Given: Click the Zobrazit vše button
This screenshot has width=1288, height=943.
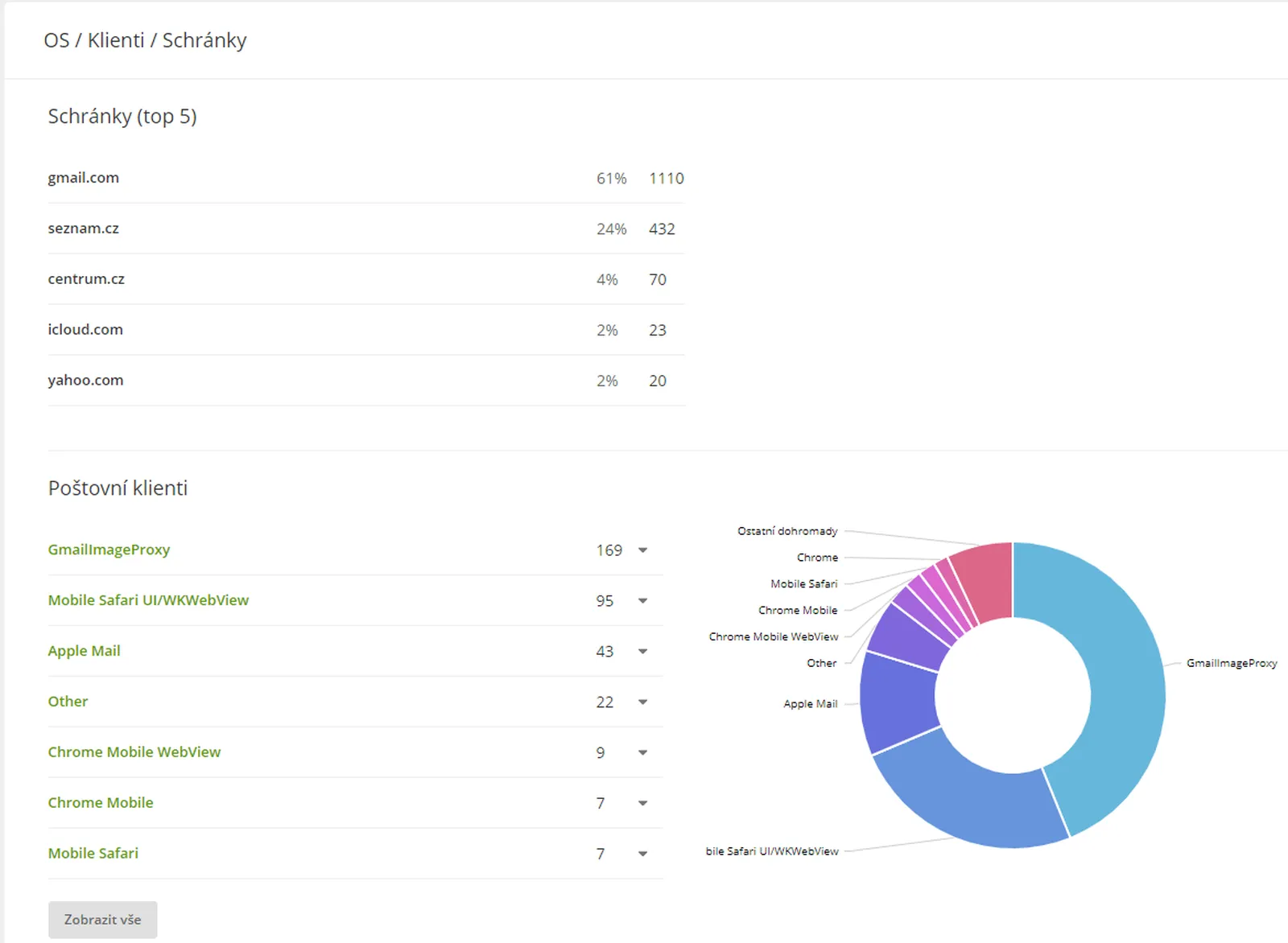Looking at the screenshot, I should [x=102, y=920].
